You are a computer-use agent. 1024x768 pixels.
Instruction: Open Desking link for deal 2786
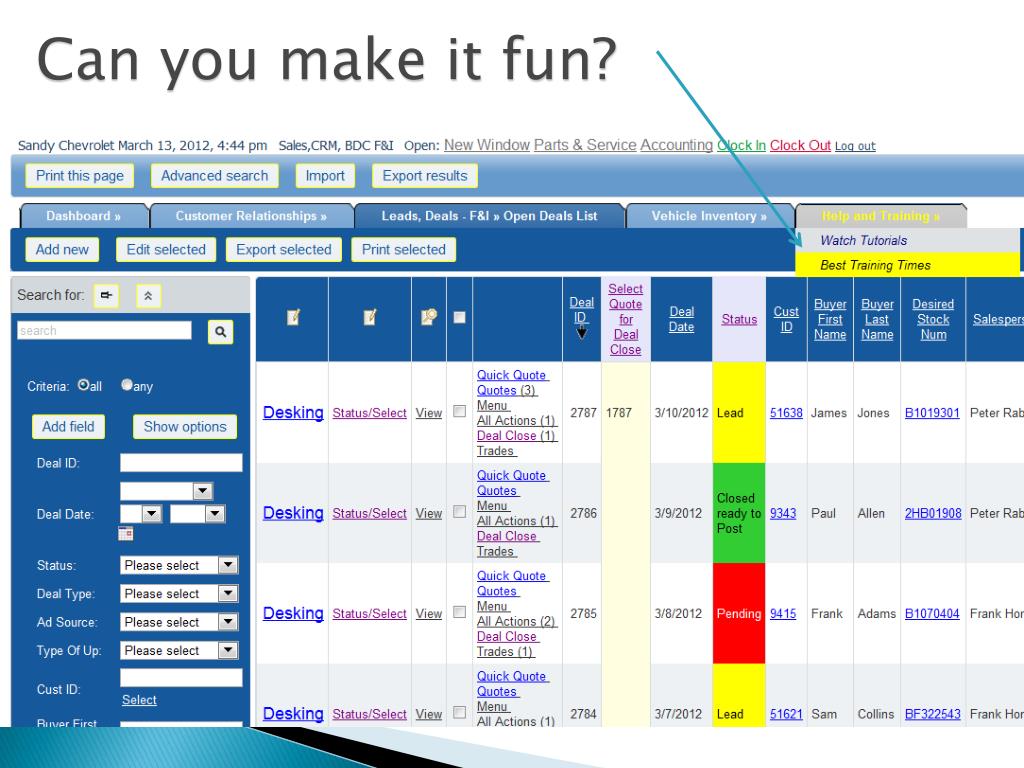coord(293,513)
